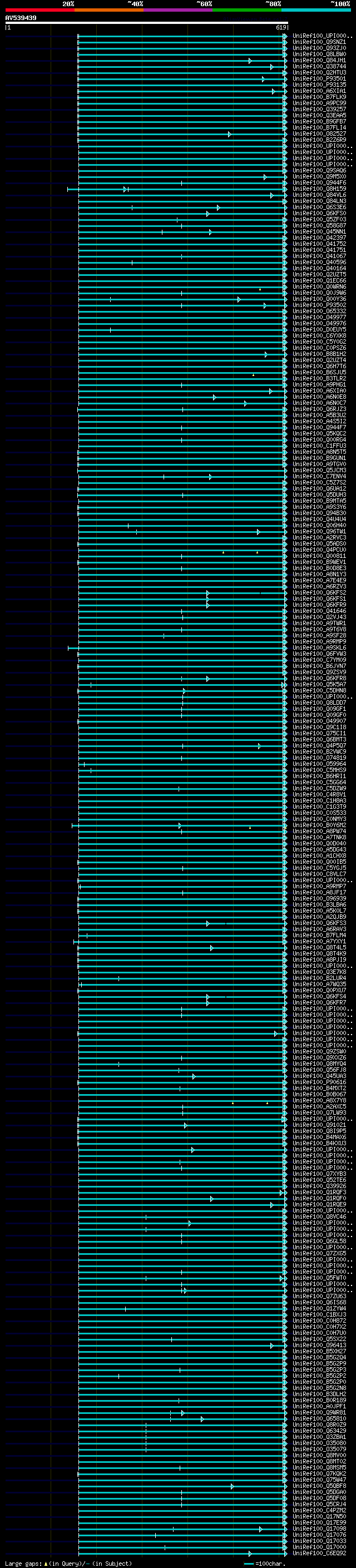
Task: Select the UniRef100_O96413 label
Action: (x=319, y=1344)
